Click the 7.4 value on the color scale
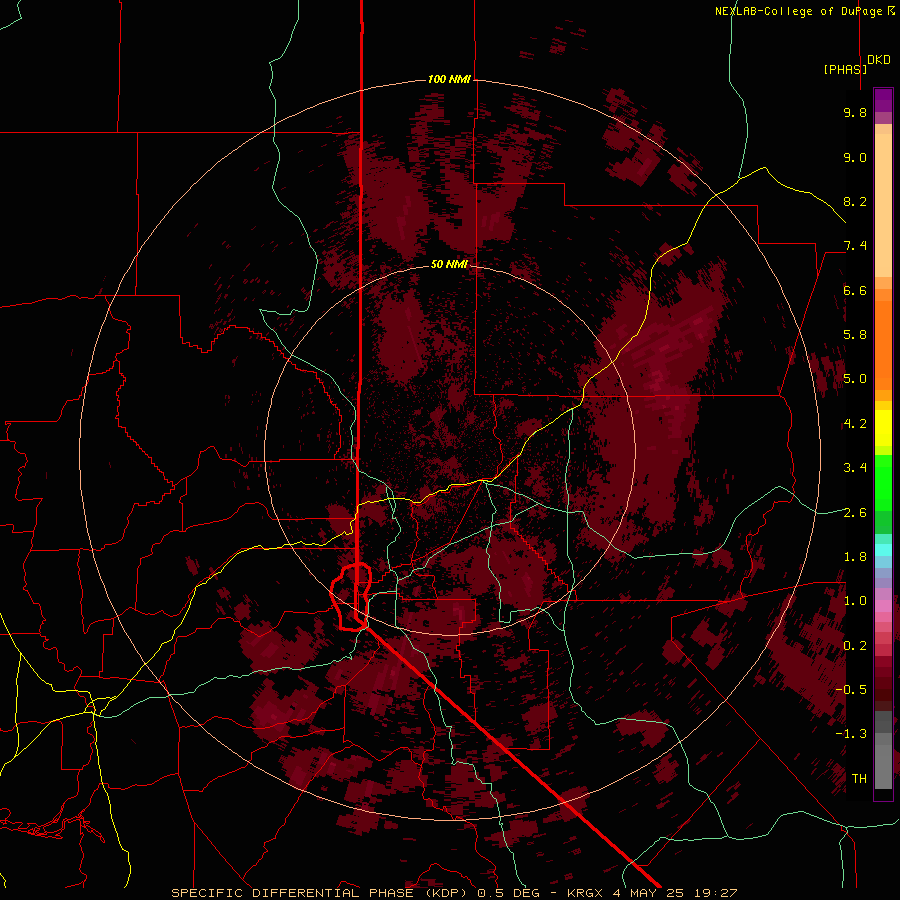 [855, 246]
